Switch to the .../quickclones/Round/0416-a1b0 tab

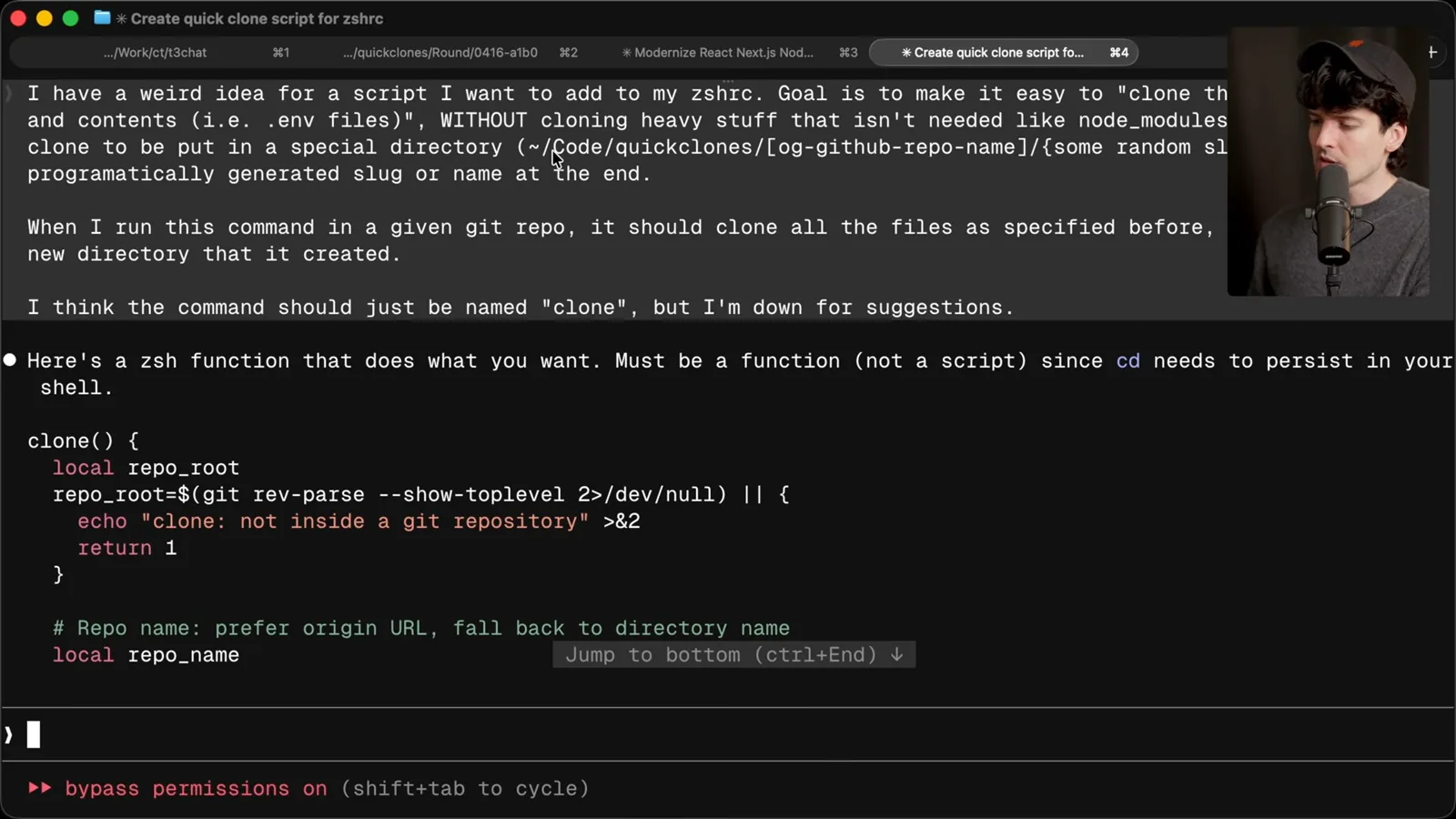(x=440, y=53)
